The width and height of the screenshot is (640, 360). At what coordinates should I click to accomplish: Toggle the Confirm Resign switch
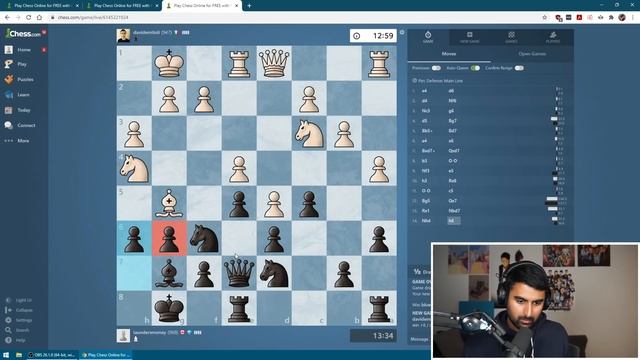point(519,68)
